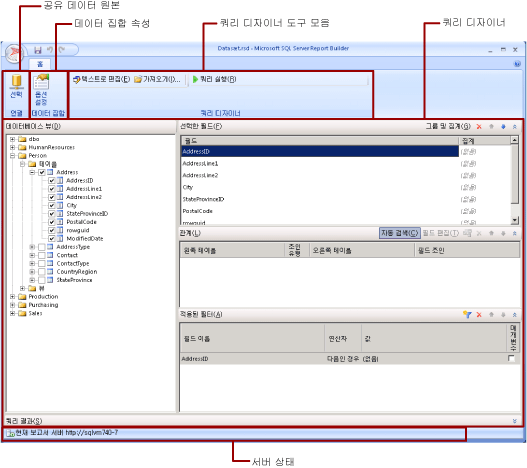Click move up arrow in 적용된 필터 panel
Viewport: 527px width, 468px height.
tap(491, 315)
